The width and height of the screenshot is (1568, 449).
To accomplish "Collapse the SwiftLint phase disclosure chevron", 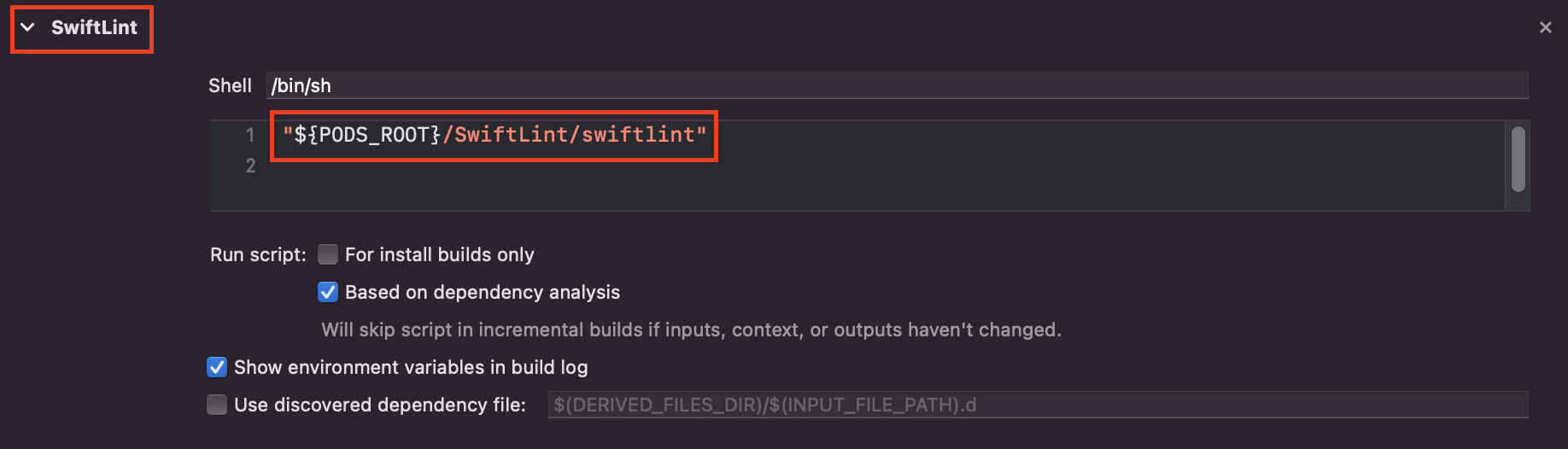I will tap(28, 27).
